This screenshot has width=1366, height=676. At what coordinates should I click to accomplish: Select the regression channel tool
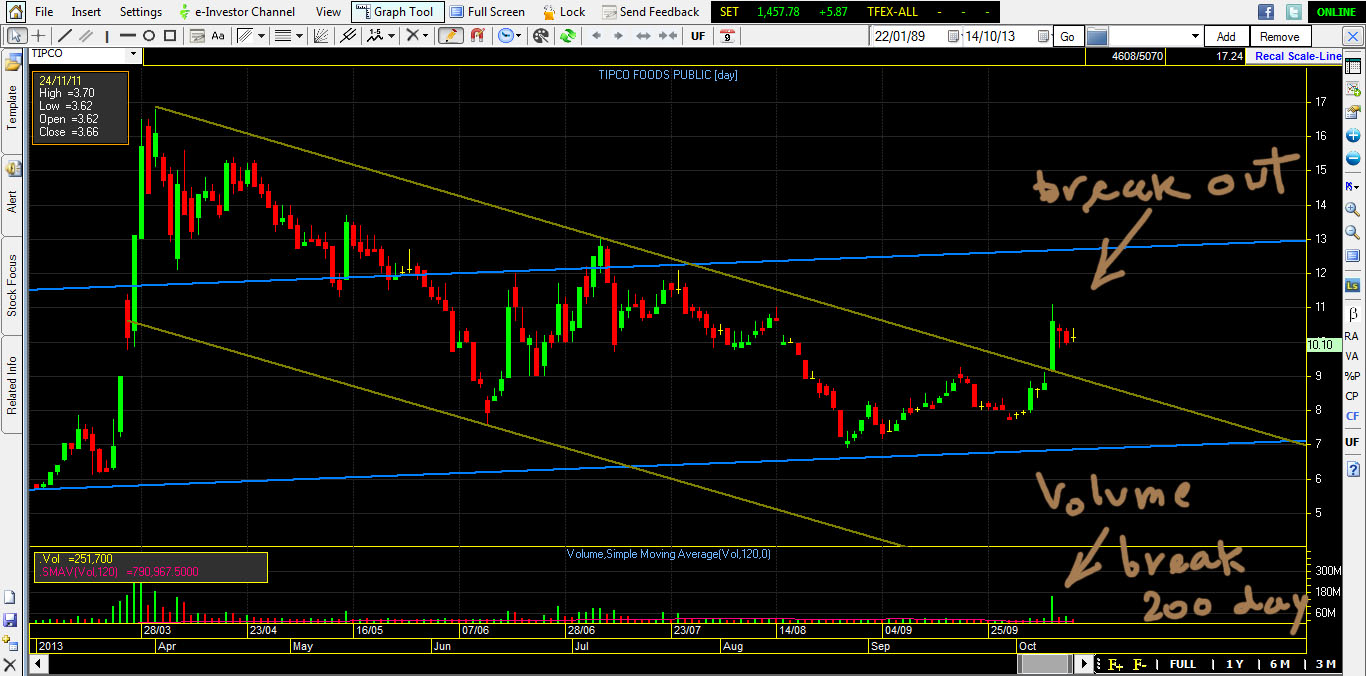click(348, 35)
